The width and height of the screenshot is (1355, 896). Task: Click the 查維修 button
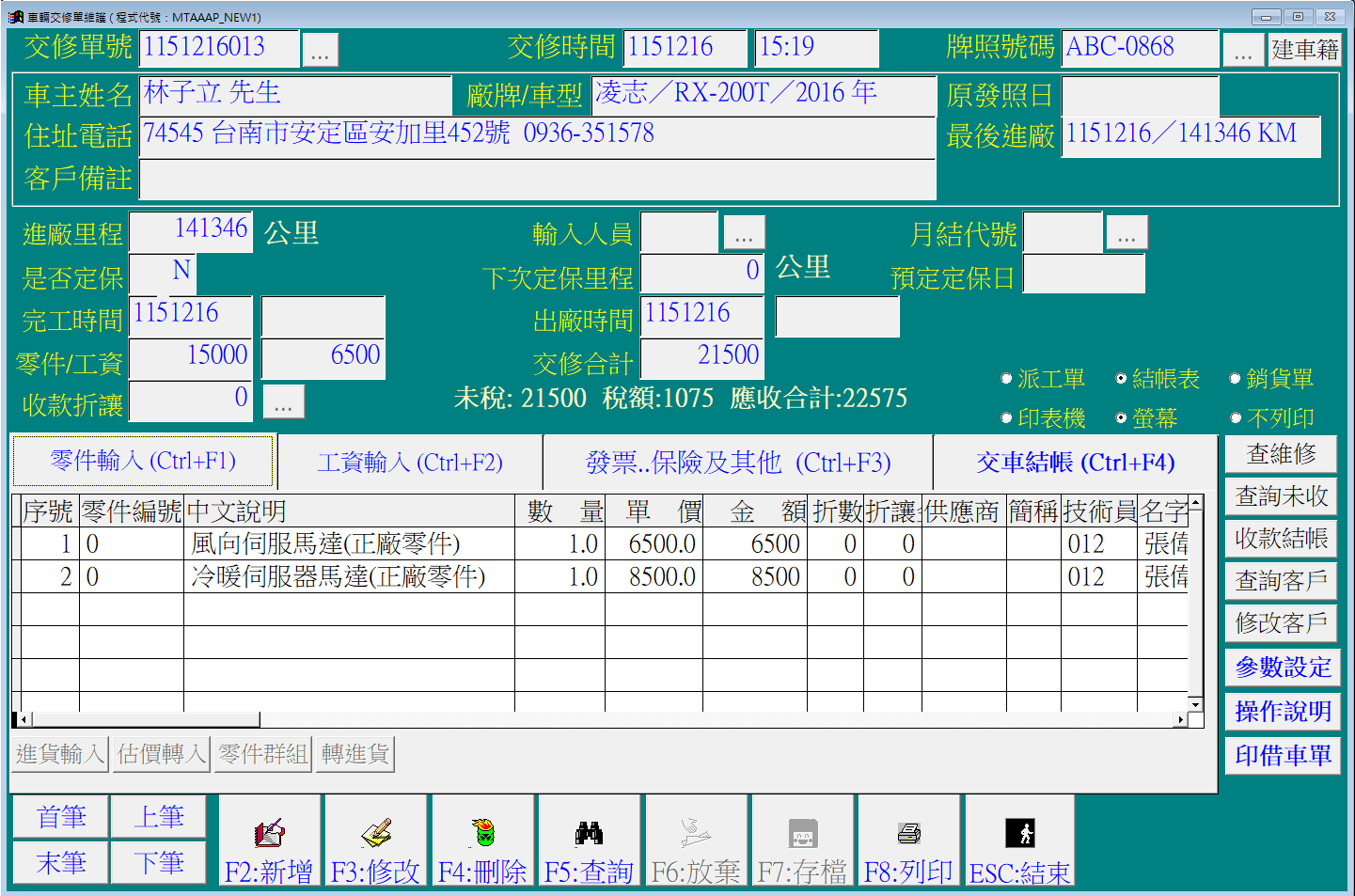(1281, 454)
